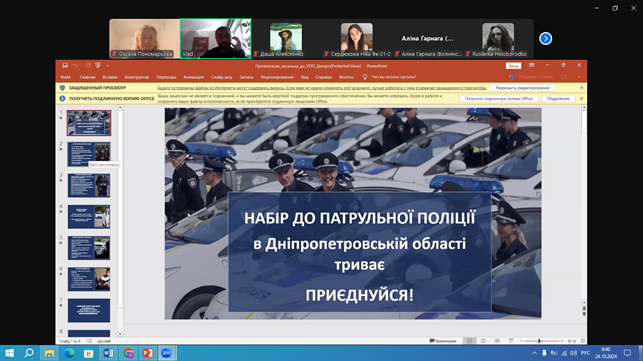The image size is (643, 361).
Task: Select slide 5 thumbnail
Action: [x=89, y=248]
